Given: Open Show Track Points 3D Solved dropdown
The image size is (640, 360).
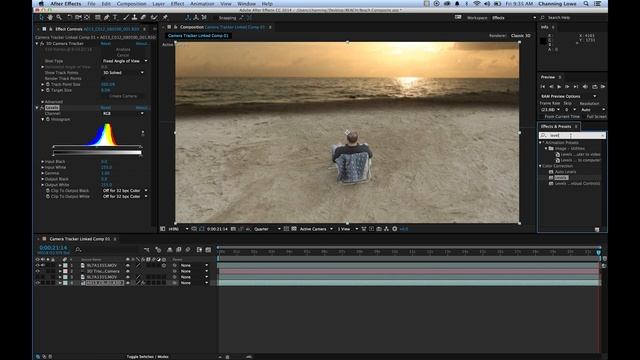Looking at the screenshot, I should (x=123, y=73).
